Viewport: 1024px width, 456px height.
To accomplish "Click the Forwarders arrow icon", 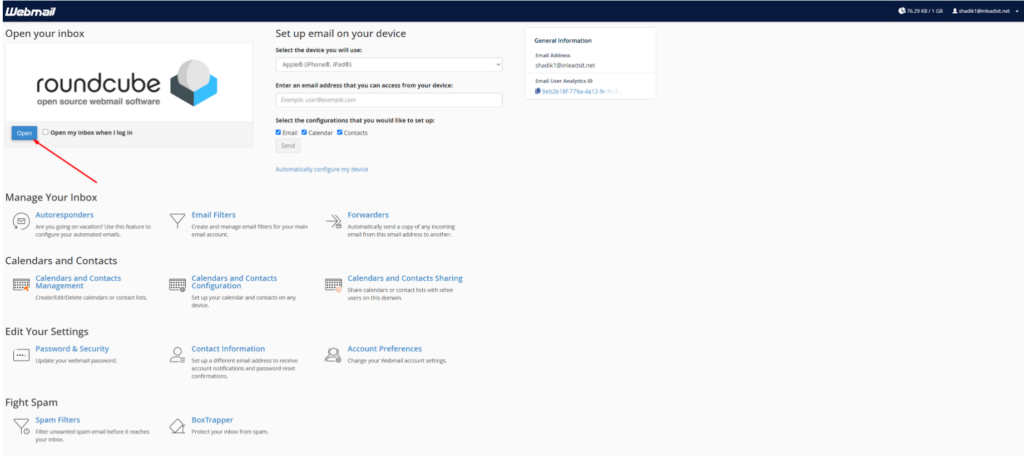I will tap(333, 221).
